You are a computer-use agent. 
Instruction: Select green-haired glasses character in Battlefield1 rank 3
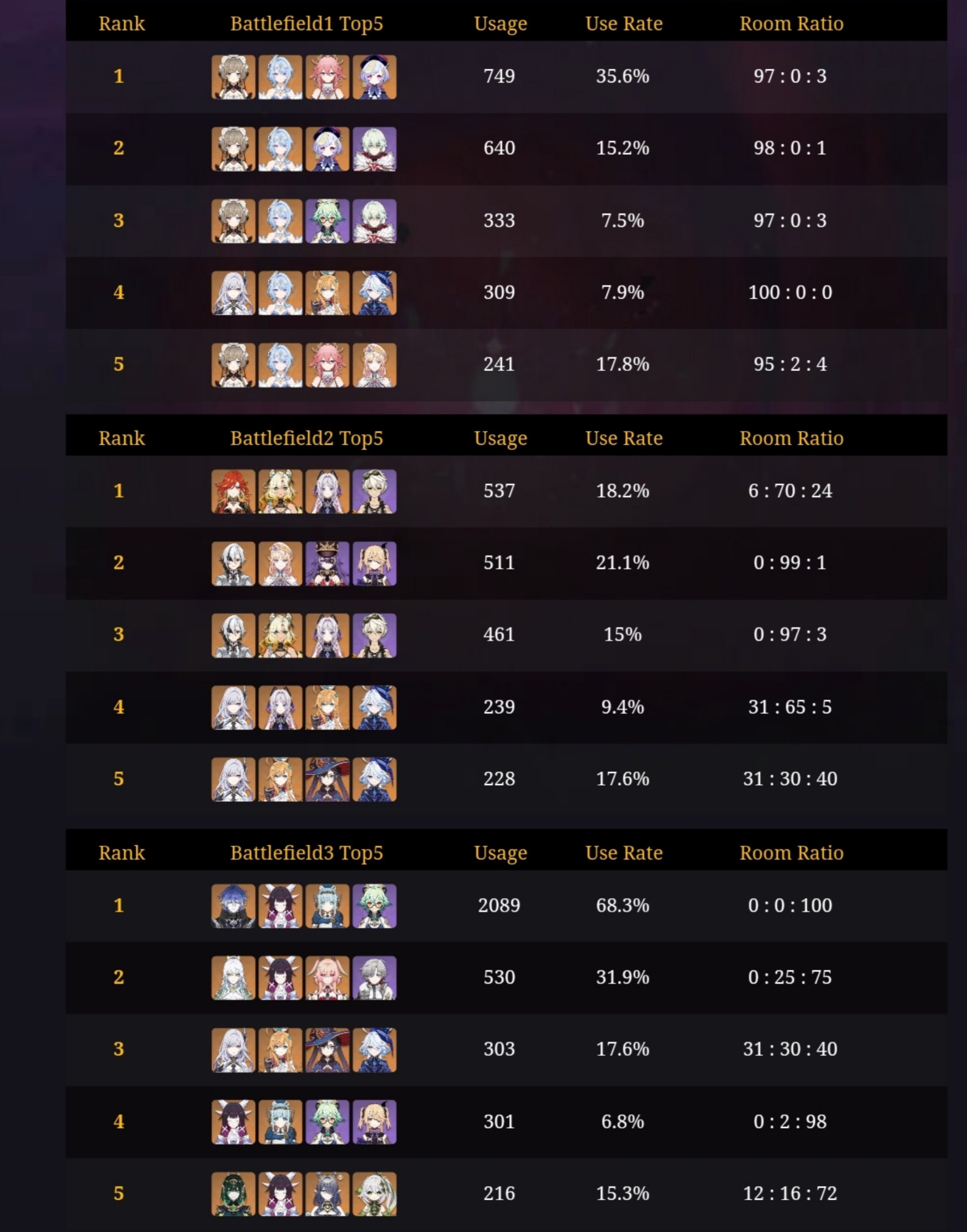tap(327, 221)
